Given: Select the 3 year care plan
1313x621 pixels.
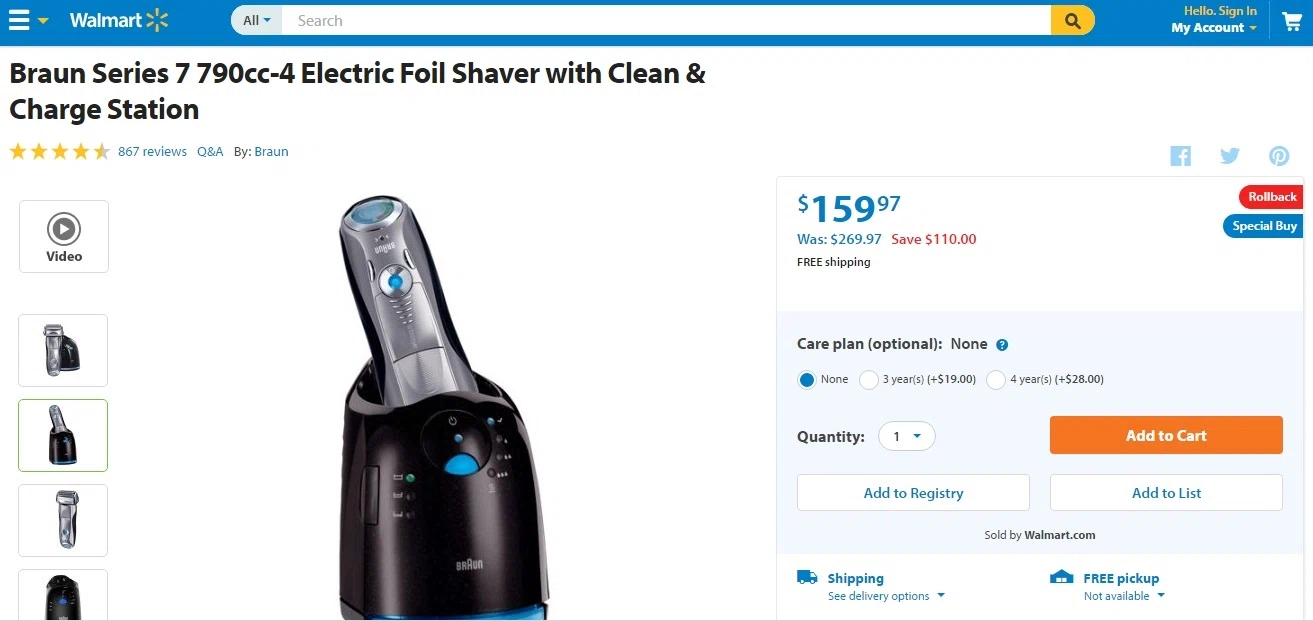Looking at the screenshot, I should pos(869,380).
